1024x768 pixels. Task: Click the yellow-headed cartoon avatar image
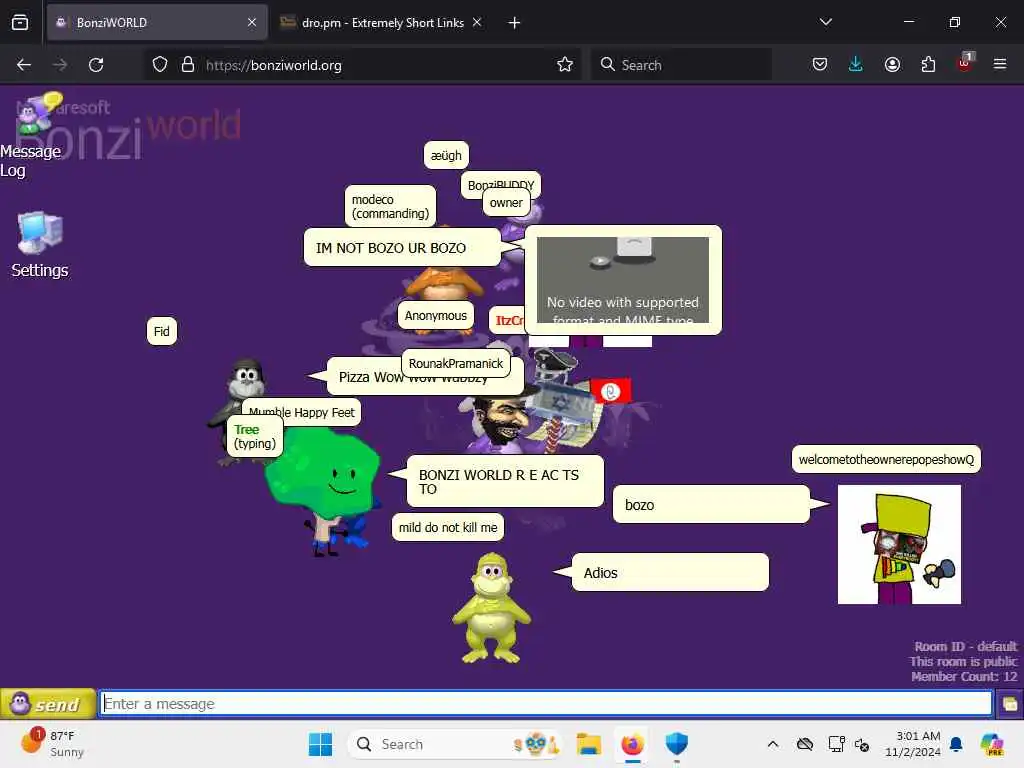(899, 544)
